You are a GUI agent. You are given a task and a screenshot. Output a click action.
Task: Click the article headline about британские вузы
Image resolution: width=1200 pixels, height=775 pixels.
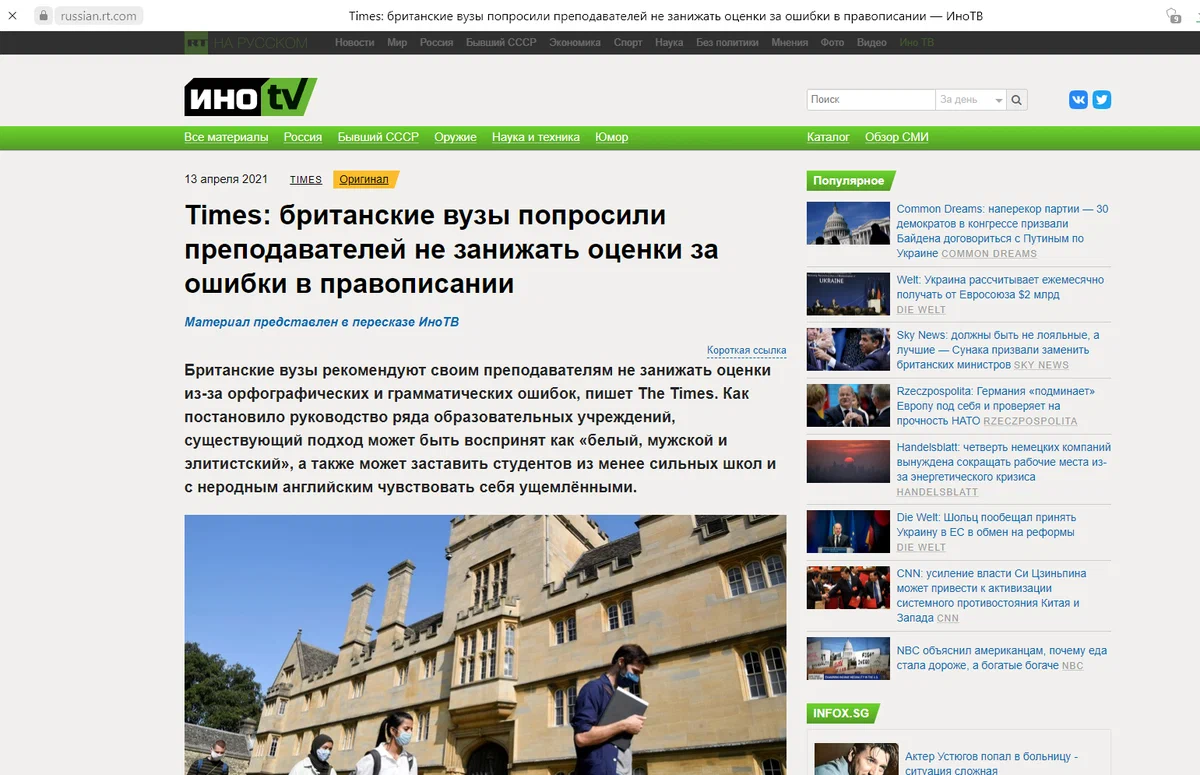tap(452, 249)
